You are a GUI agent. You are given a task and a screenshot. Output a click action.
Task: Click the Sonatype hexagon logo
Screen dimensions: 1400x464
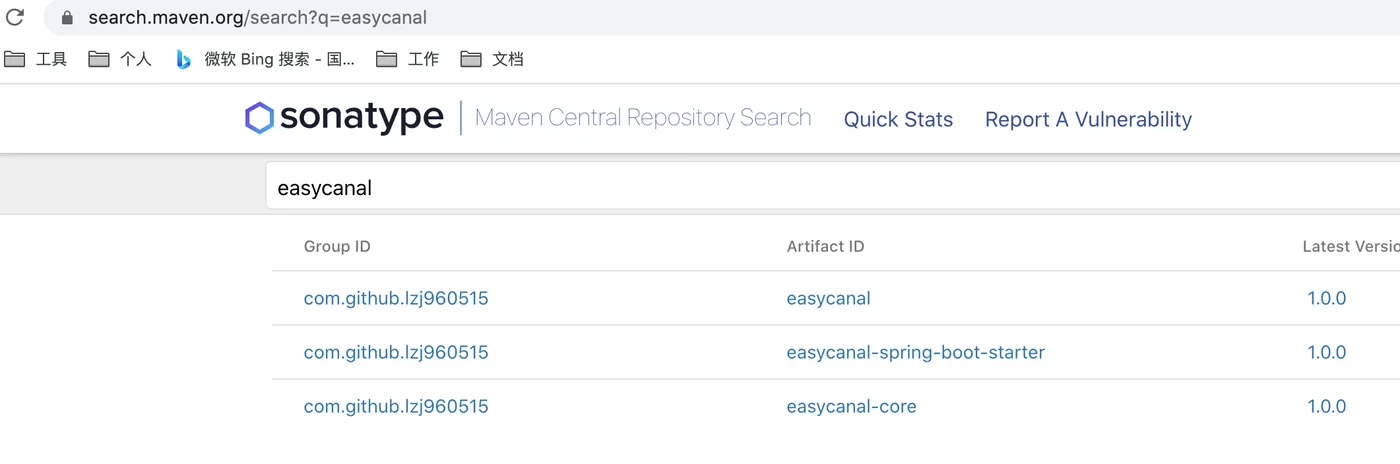pos(259,118)
